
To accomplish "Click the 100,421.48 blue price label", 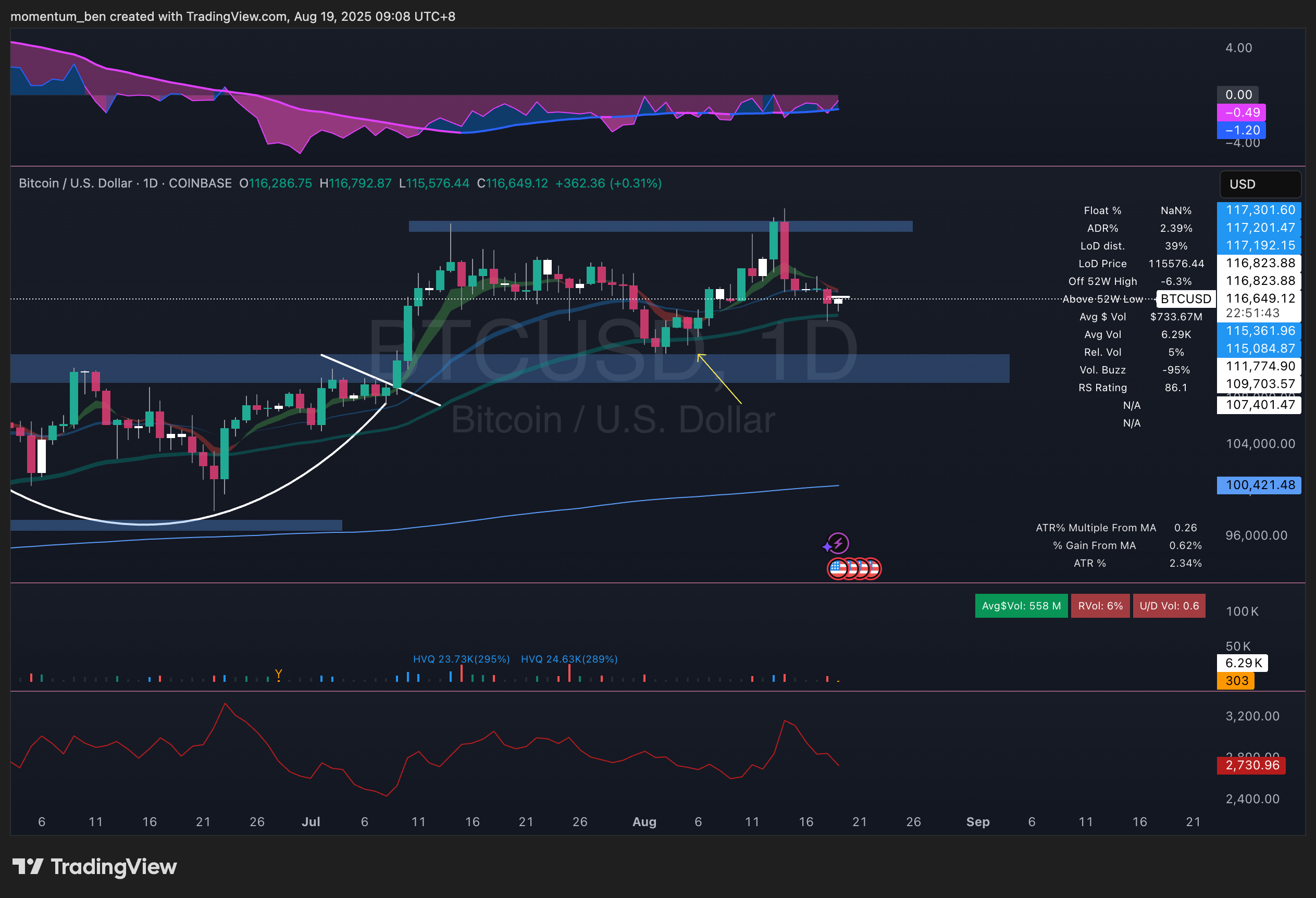I will pyautogui.click(x=1259, y=485).
